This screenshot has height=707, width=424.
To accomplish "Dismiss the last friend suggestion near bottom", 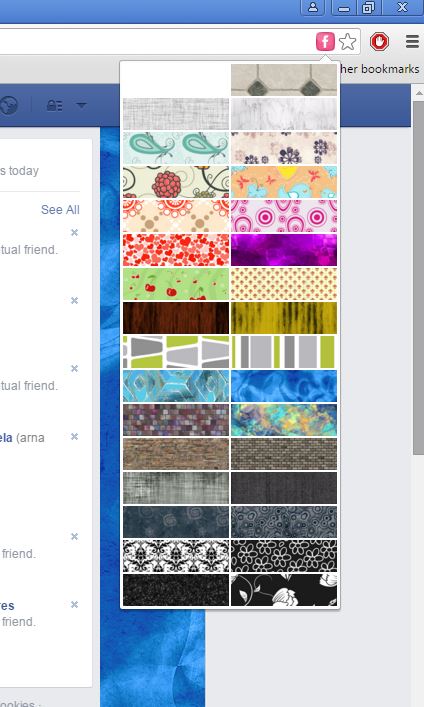I will point(74,604).
